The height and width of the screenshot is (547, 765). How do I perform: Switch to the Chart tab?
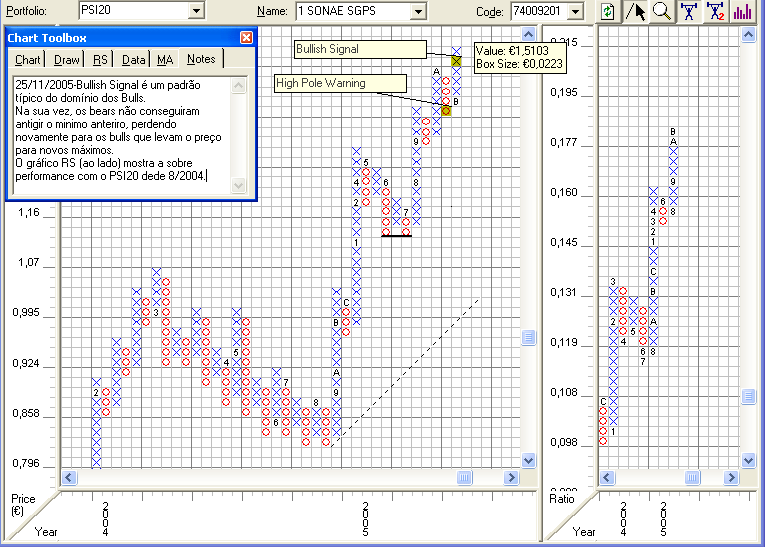click(28, 60)
